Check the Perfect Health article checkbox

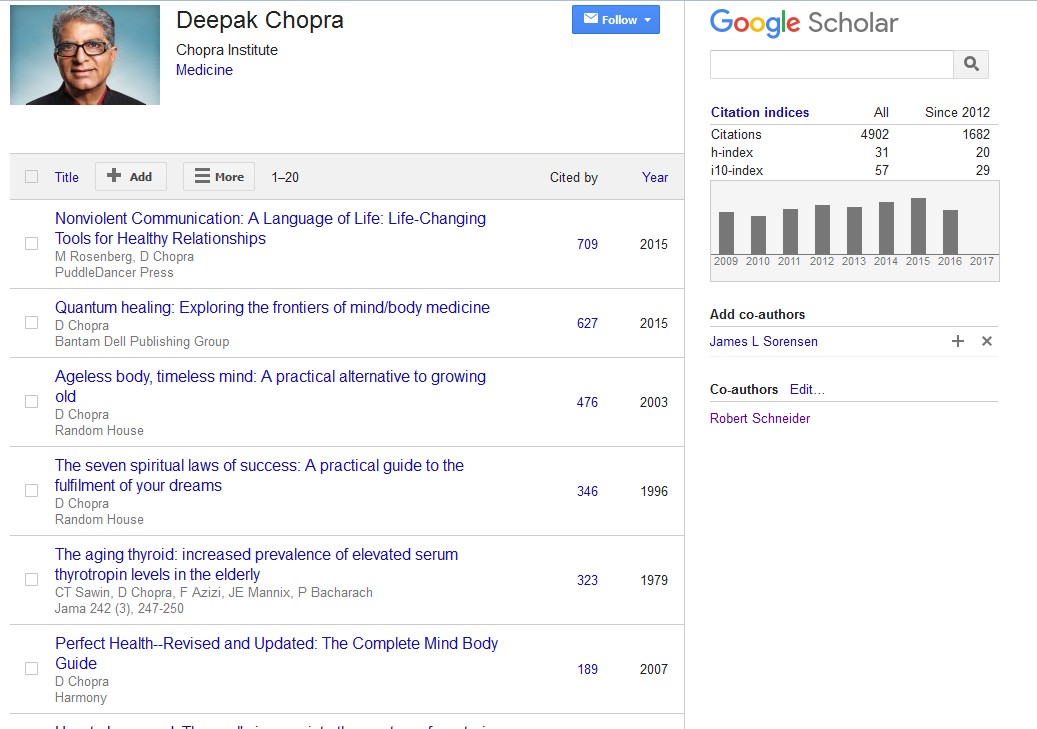(x=31, y=668)
